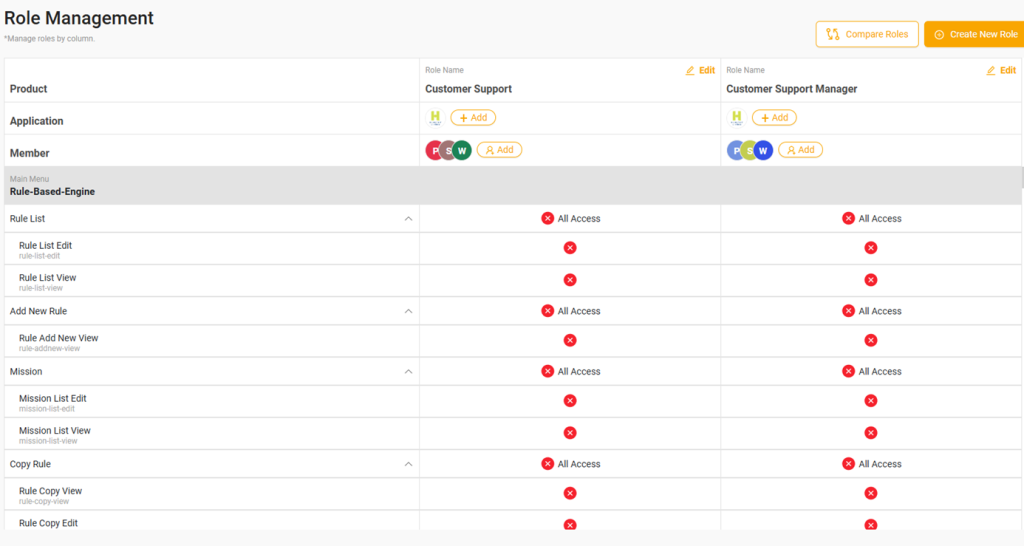Viewport: 1024px width, 546px height.
Task: Edit the Customer Support role
Action: point(700,71)
